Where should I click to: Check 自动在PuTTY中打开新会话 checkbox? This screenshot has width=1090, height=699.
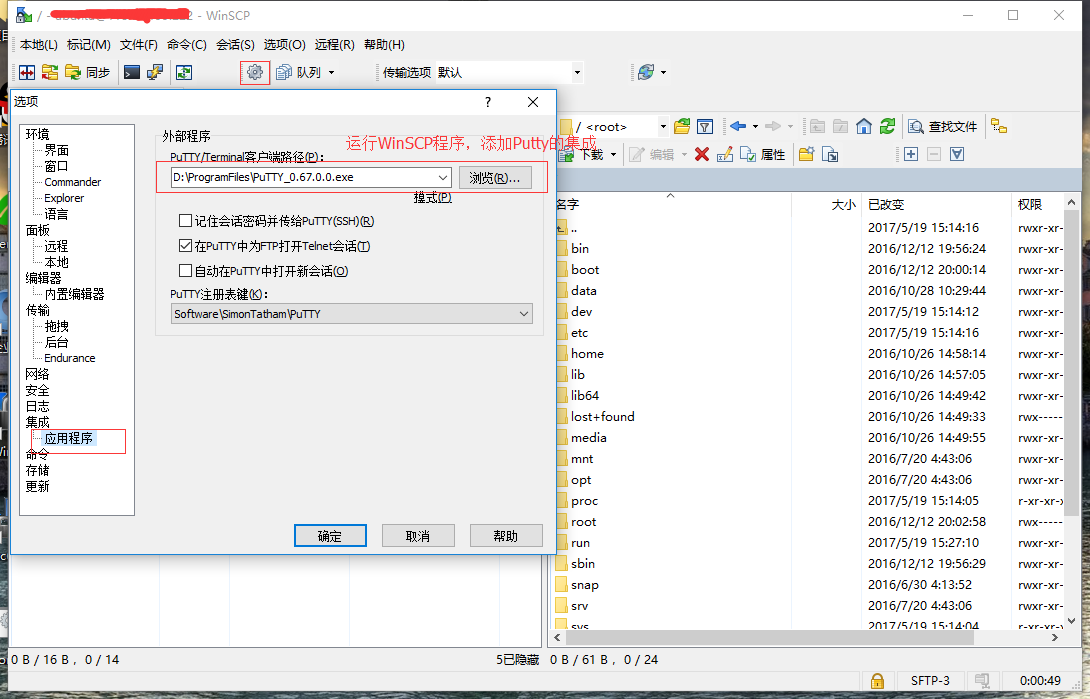click(x=186, y=271)
